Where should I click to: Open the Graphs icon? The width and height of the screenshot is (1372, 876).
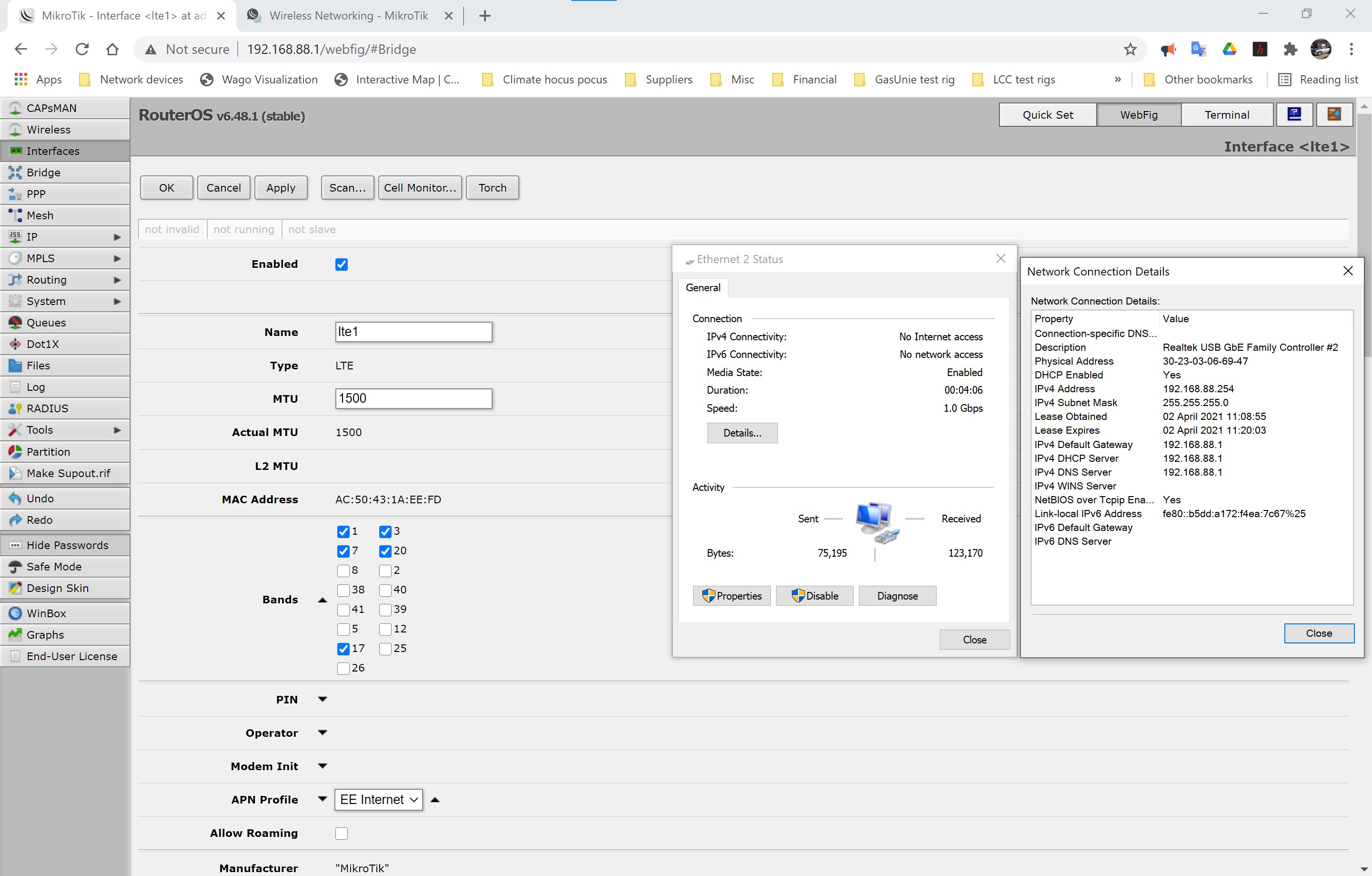(15, 635)
